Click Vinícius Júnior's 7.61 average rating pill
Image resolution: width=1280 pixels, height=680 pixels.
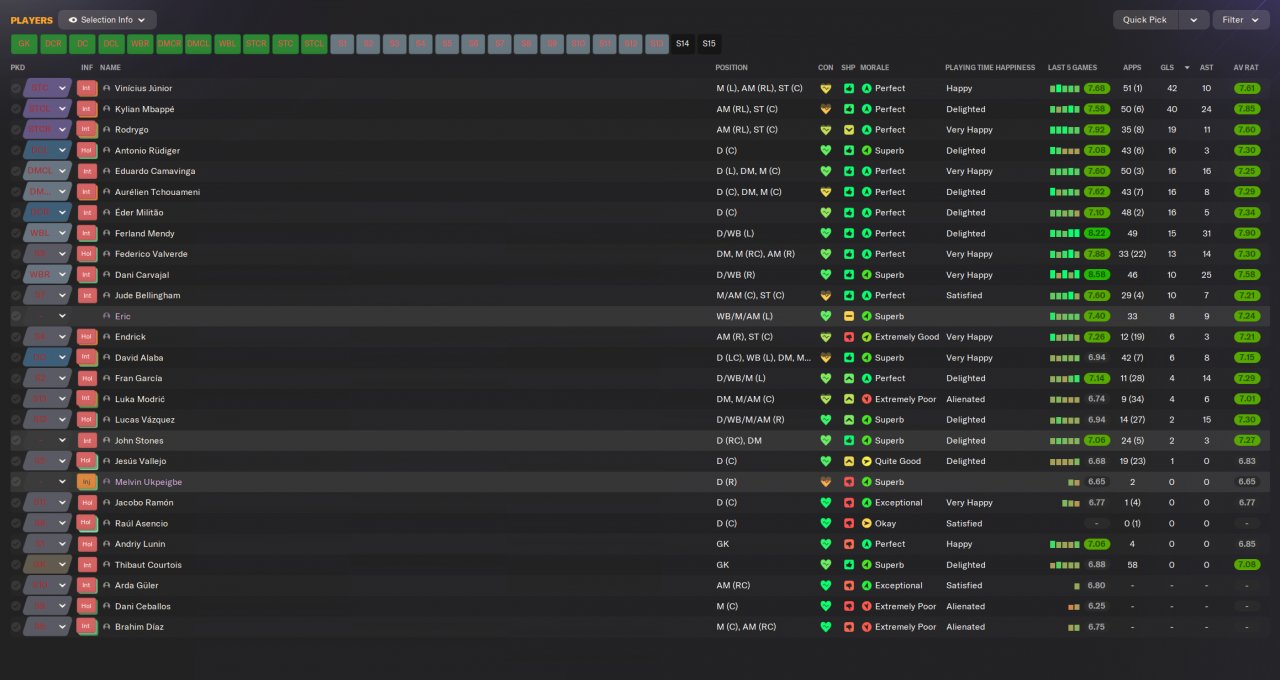pyautogui.click(x=1246, y=88)
